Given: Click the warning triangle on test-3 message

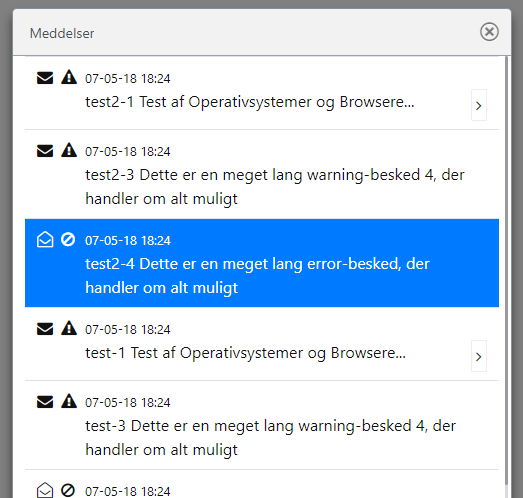Looking at the screenshot, I should pos(69,401).
